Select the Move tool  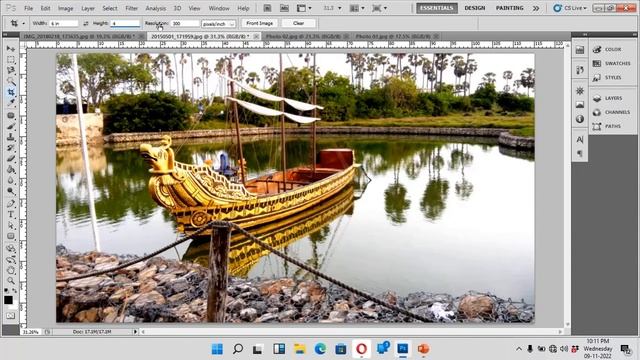coord(11,49)
